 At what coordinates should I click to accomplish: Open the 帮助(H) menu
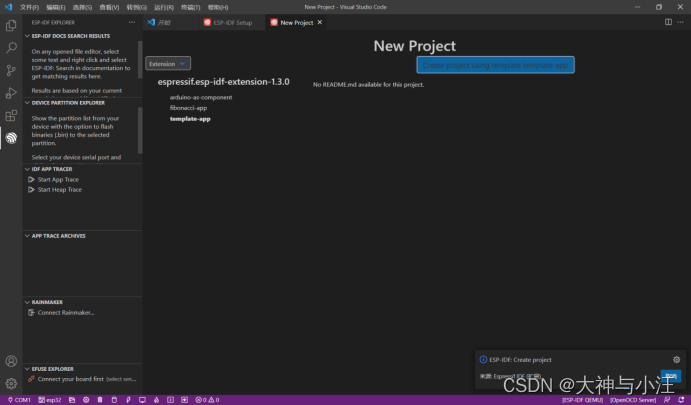point(218,7)
